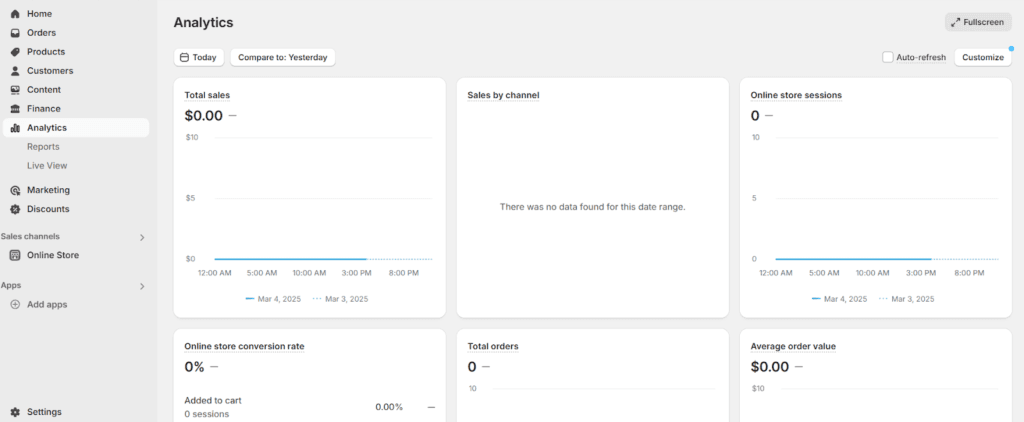
Task: Open the Reports submenu item
Action: 43,147
